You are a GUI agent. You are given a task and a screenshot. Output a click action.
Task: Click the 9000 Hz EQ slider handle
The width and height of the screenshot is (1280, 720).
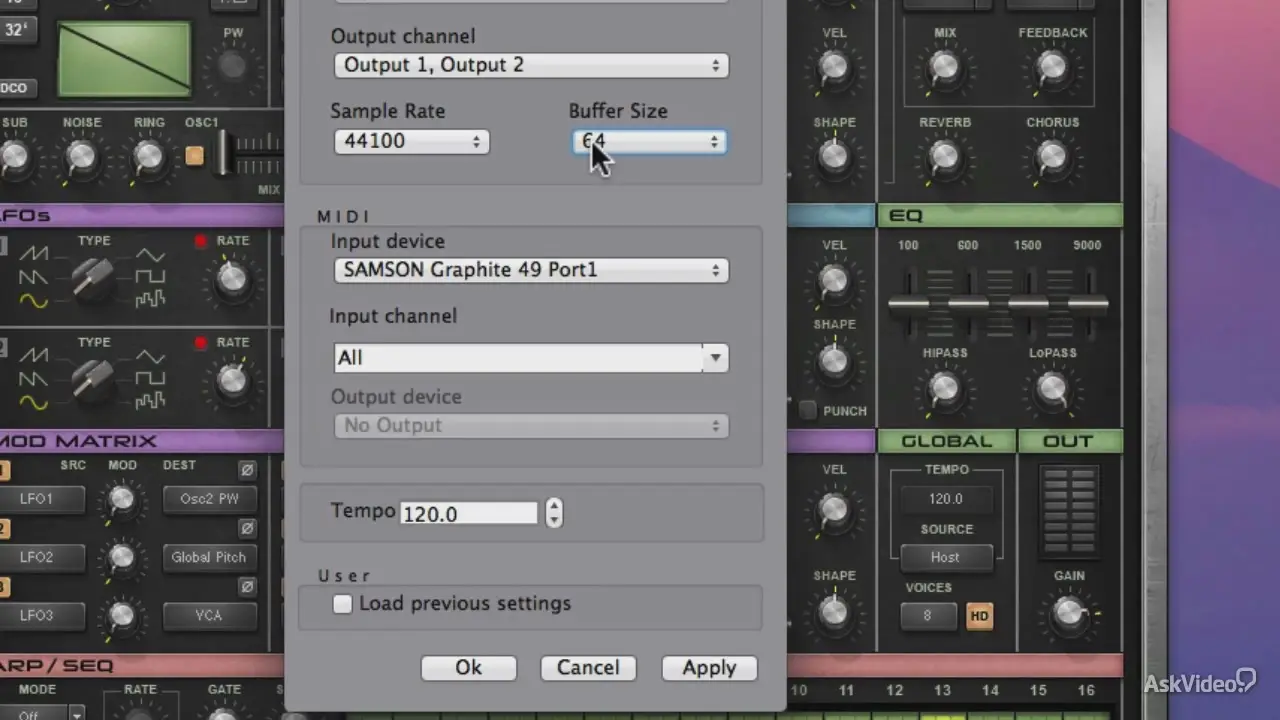tap(1087, 303)
